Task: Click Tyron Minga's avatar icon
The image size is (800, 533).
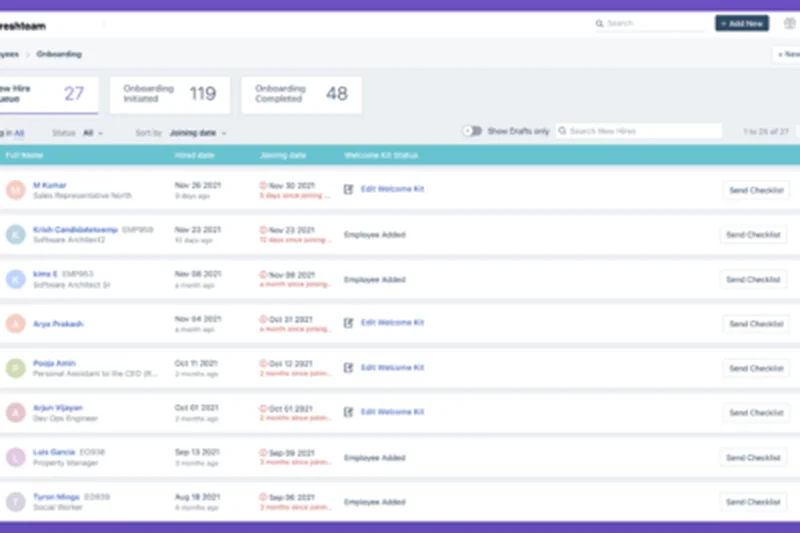Action: pos(16,502)
